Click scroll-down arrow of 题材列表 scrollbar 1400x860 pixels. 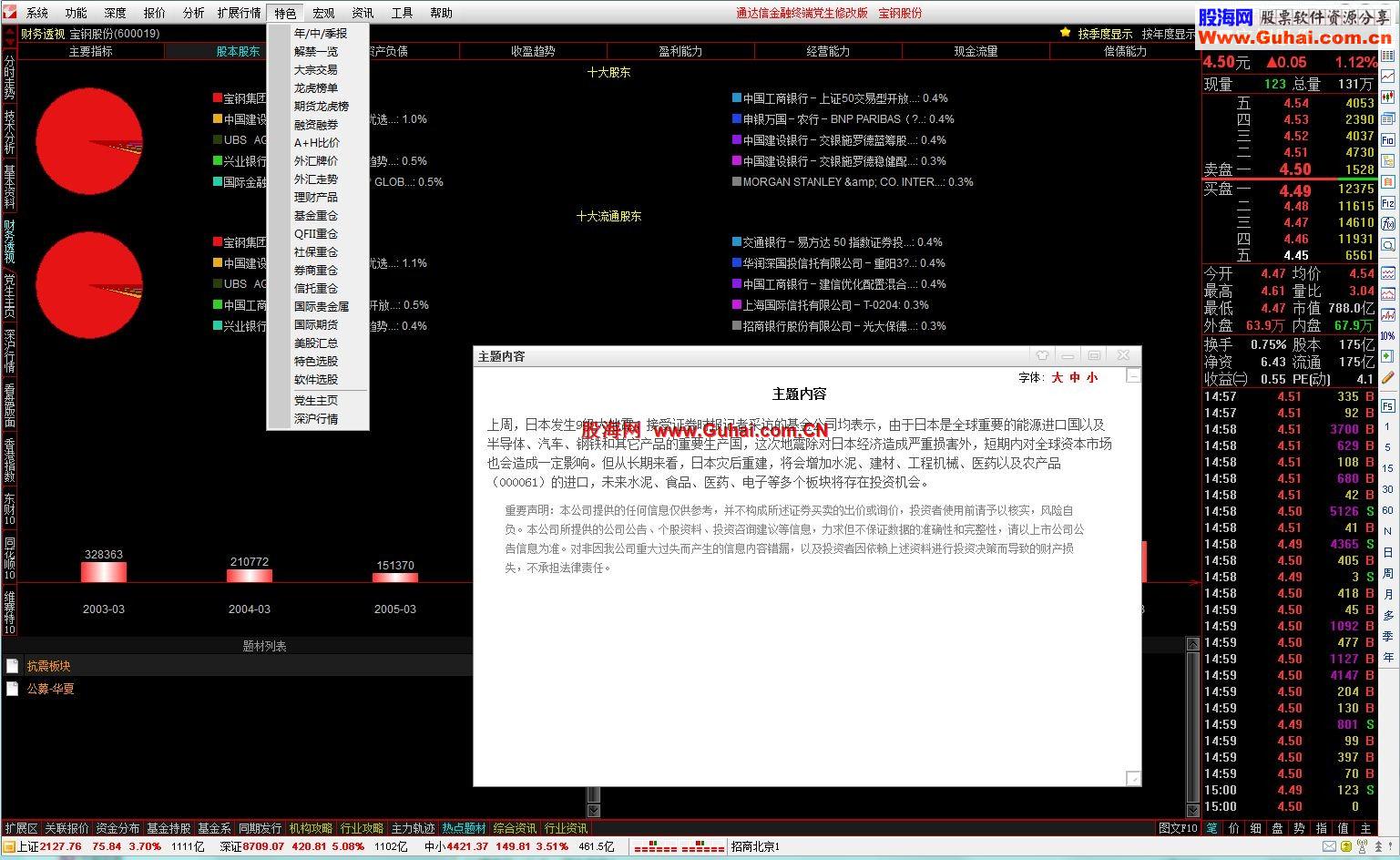pyautogui.click(x=1192, y=810)
